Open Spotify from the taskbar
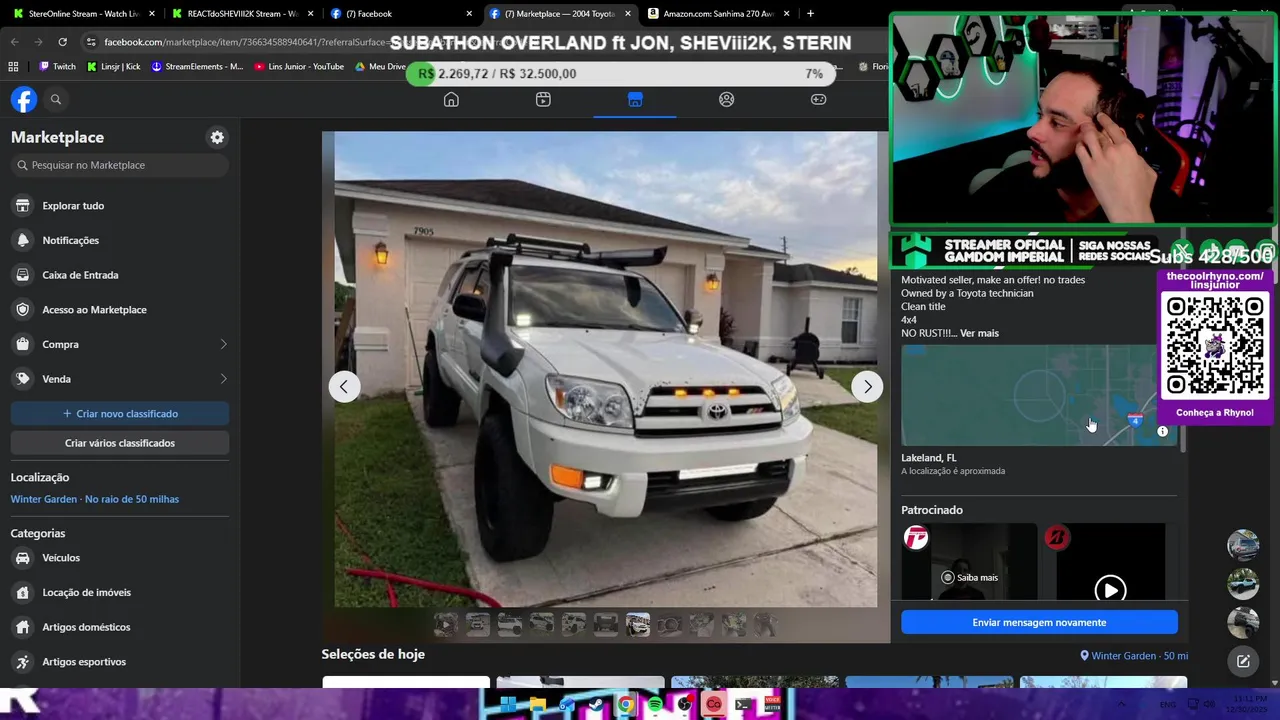This screenshot has height=720, width=1280. click(x=655, y=705)
